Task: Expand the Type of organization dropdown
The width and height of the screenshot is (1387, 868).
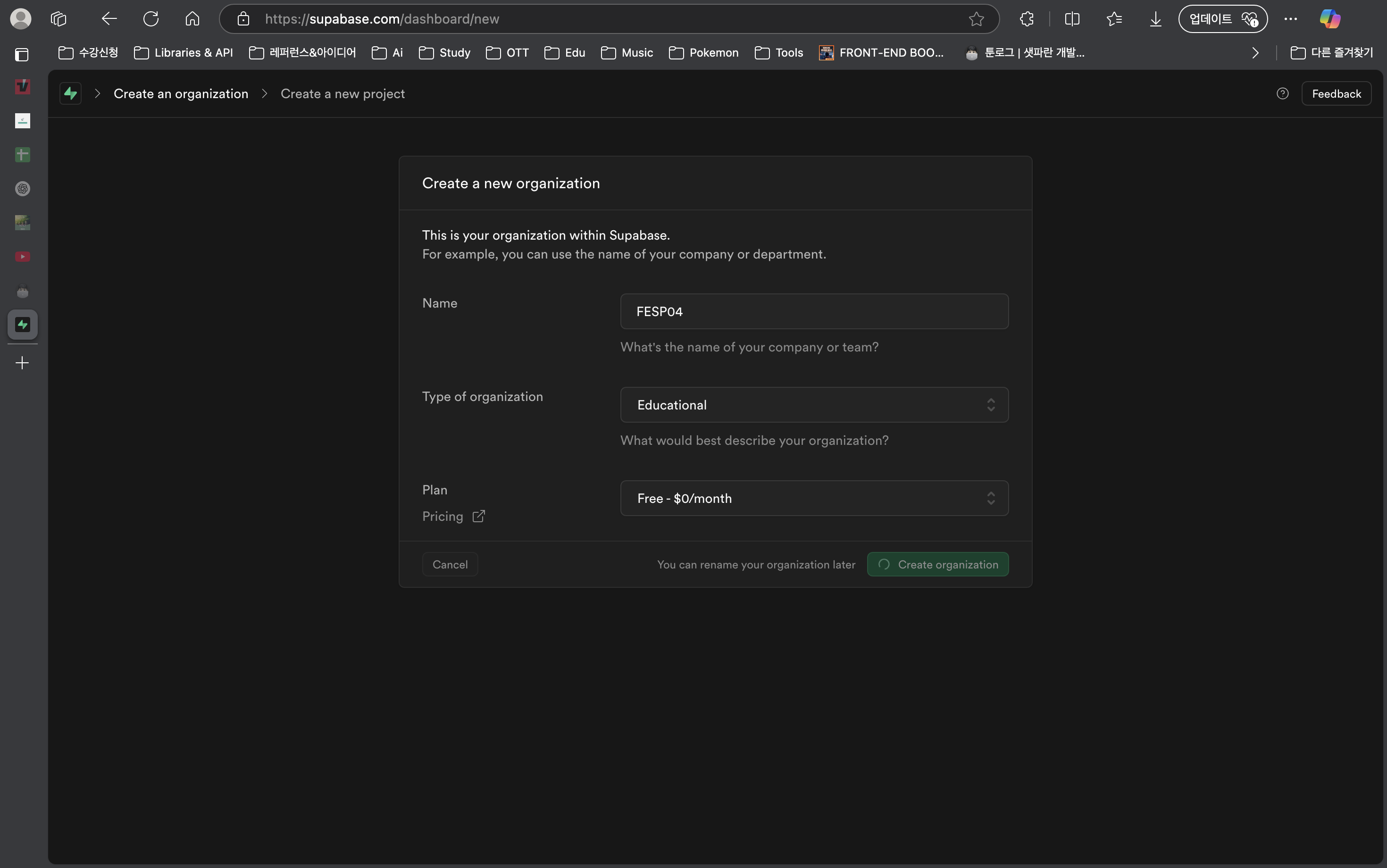Action: 814,405
